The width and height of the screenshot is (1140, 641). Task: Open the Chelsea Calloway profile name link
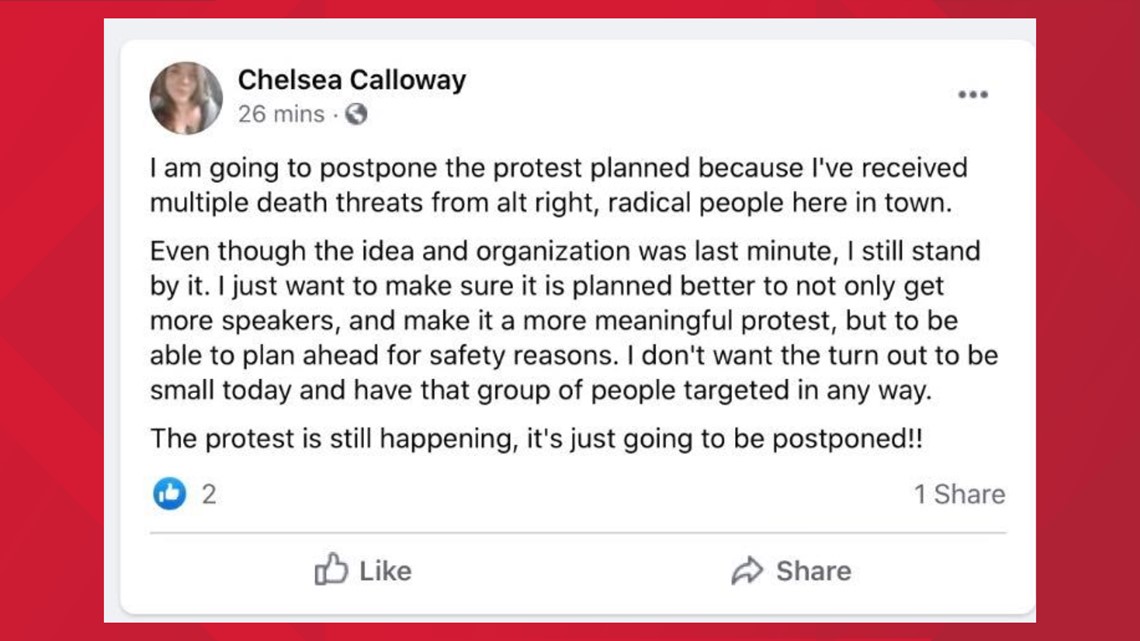click(x=352, y=80)
